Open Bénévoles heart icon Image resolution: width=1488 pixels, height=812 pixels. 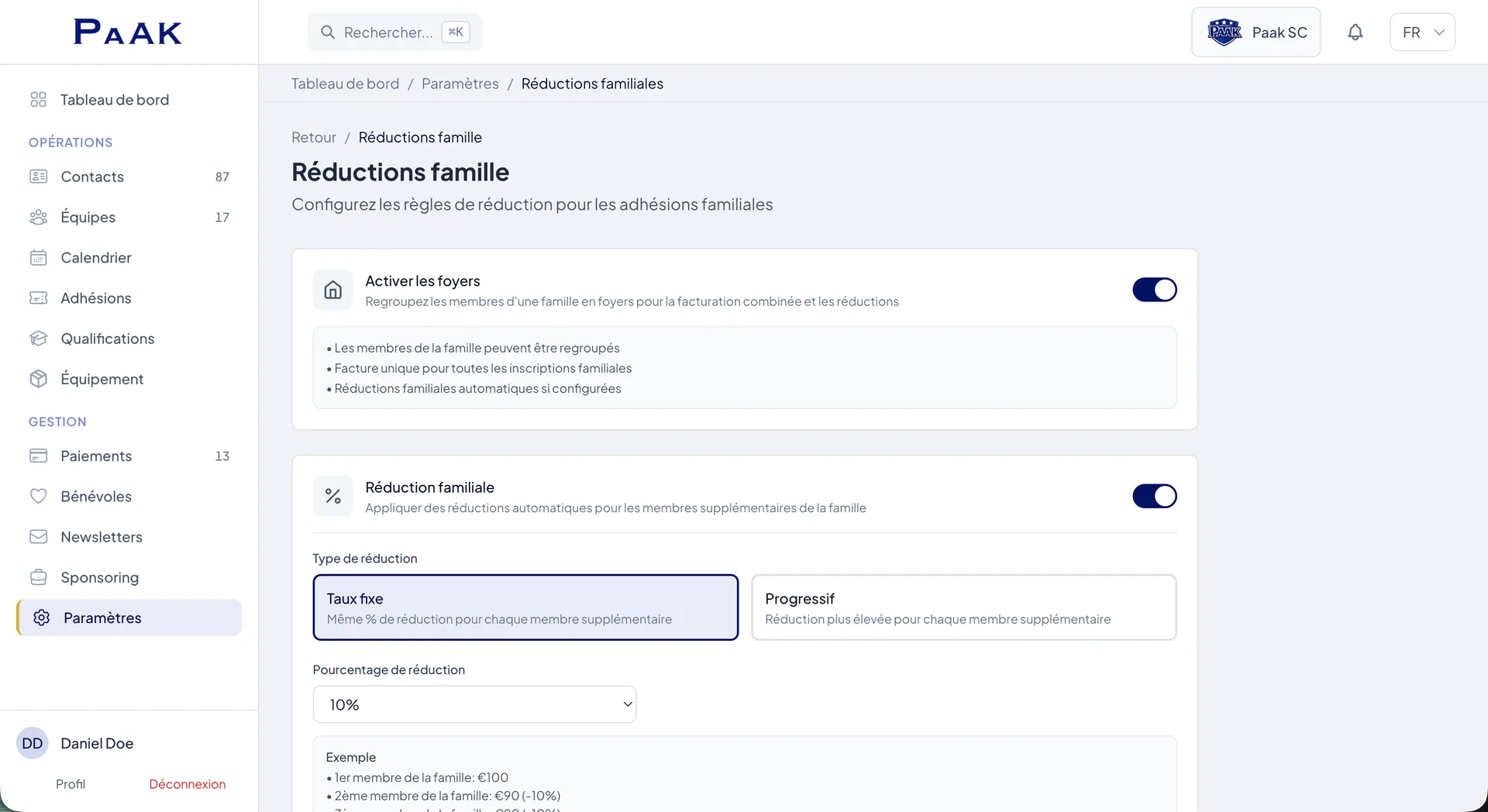click(39, 497)
